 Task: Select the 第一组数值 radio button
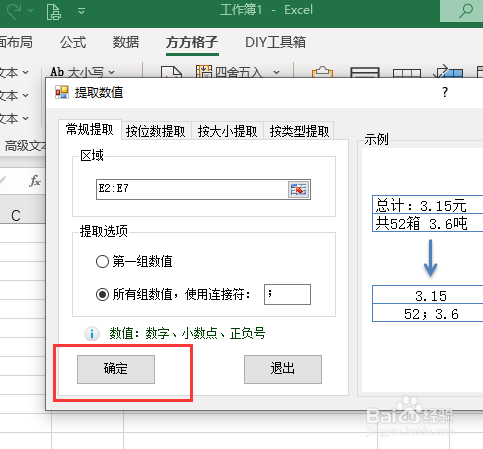coord(102,261)
